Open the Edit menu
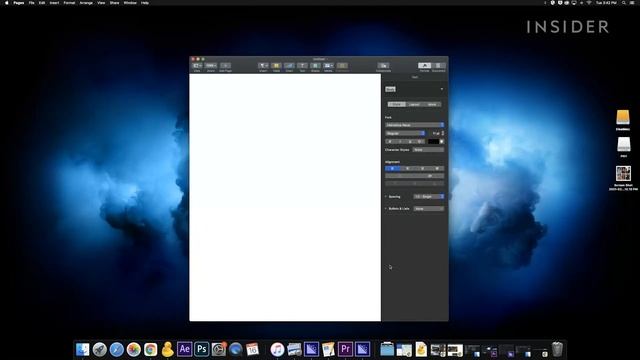The image size is (640, 360). coord(42,3)
